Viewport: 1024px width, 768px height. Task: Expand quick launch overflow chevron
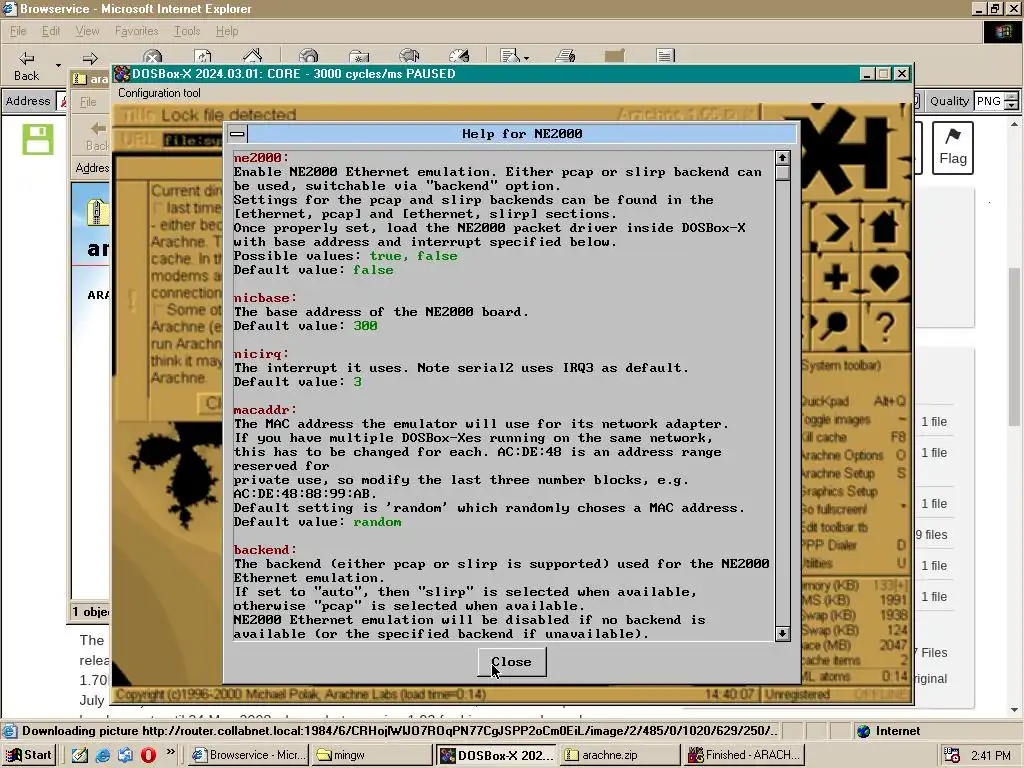170,752
